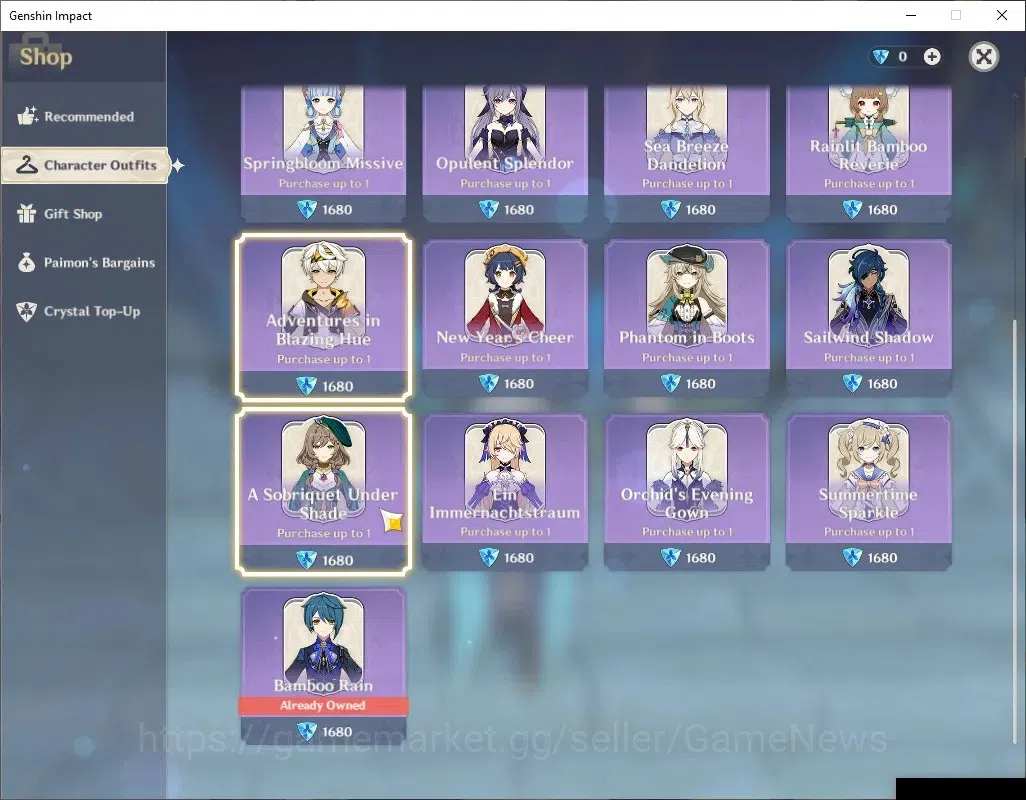
Task: Select Rainlit Bamboo Reverie outfit
Action: click(868, 154)
